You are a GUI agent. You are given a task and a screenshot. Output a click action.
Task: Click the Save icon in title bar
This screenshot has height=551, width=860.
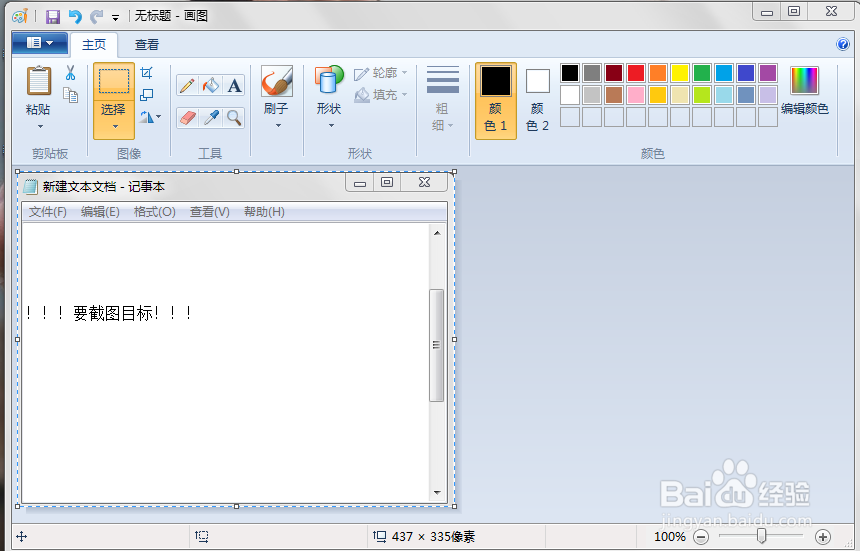[53, 16]
